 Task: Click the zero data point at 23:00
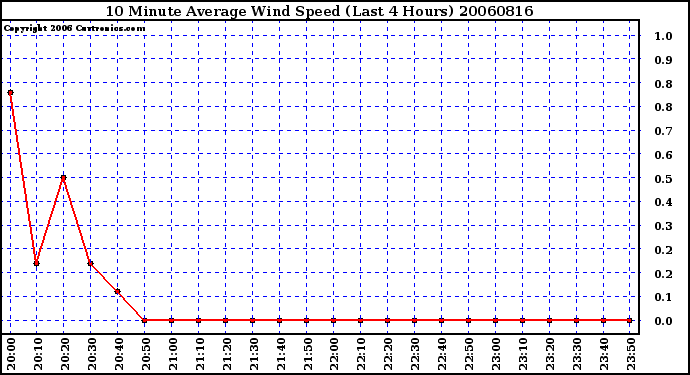point(495,320)
